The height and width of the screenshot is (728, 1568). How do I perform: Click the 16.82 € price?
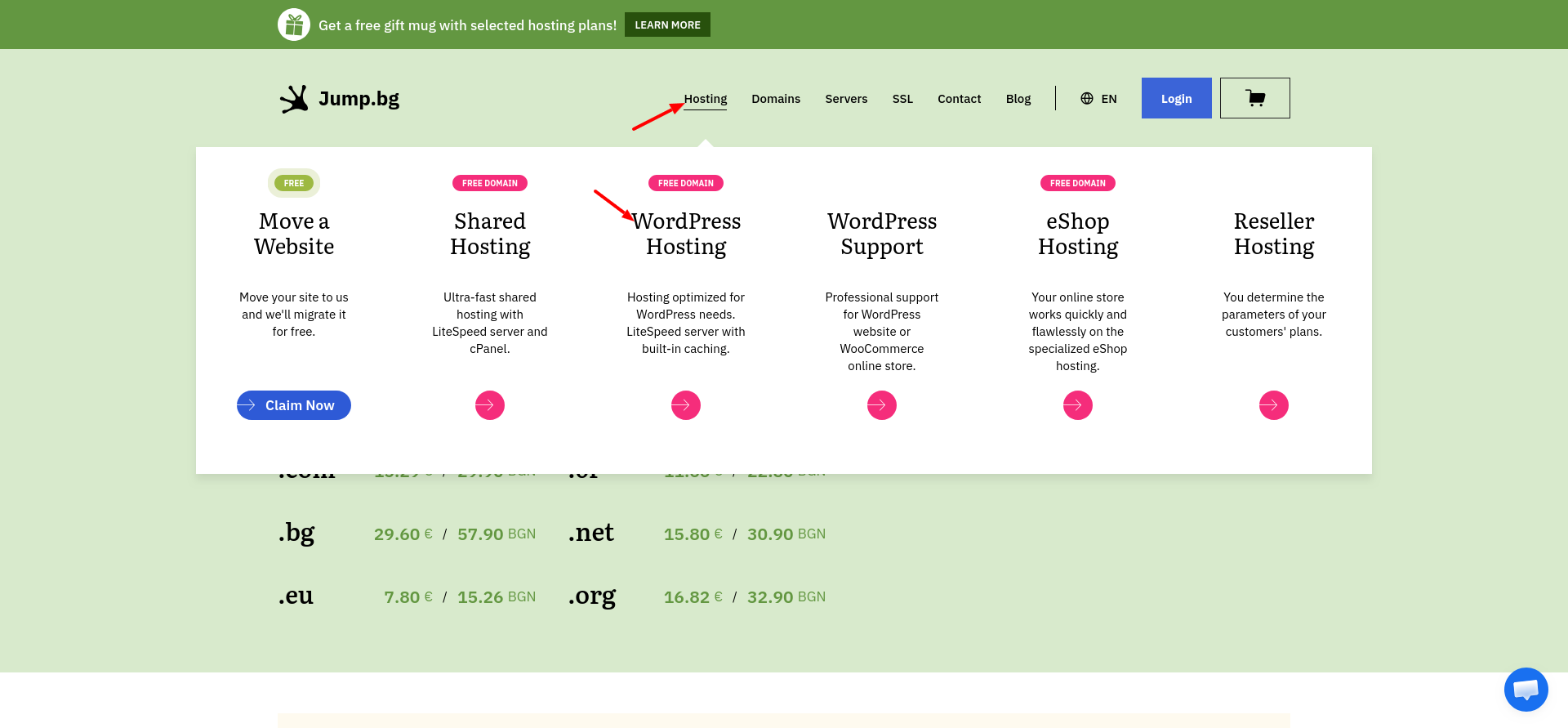click(x=693, y=597)
